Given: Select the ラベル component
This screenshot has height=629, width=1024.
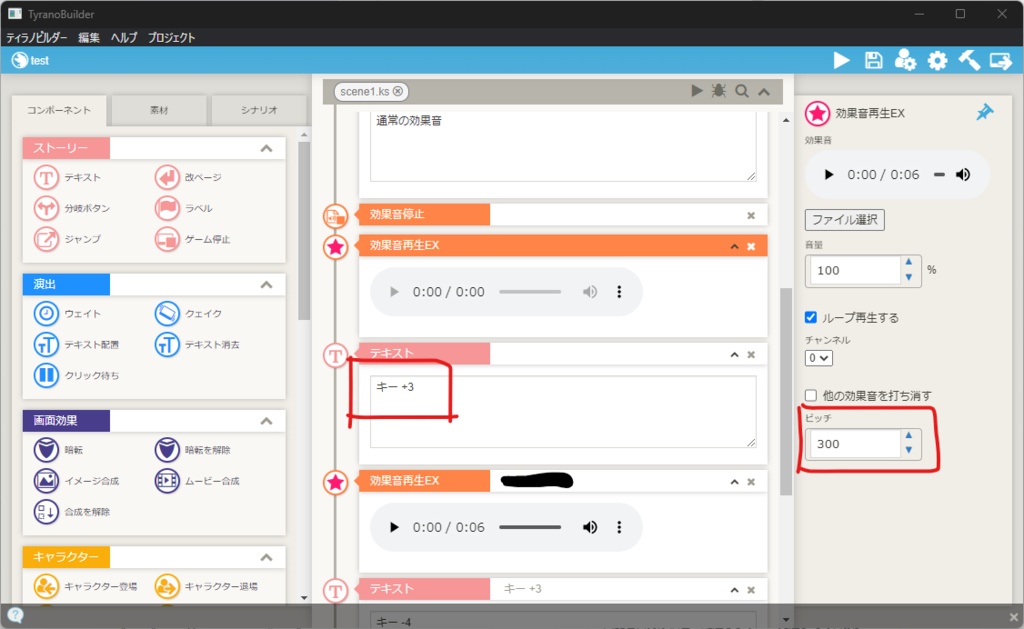Looking at the screenshot, I should click(184, 208).
